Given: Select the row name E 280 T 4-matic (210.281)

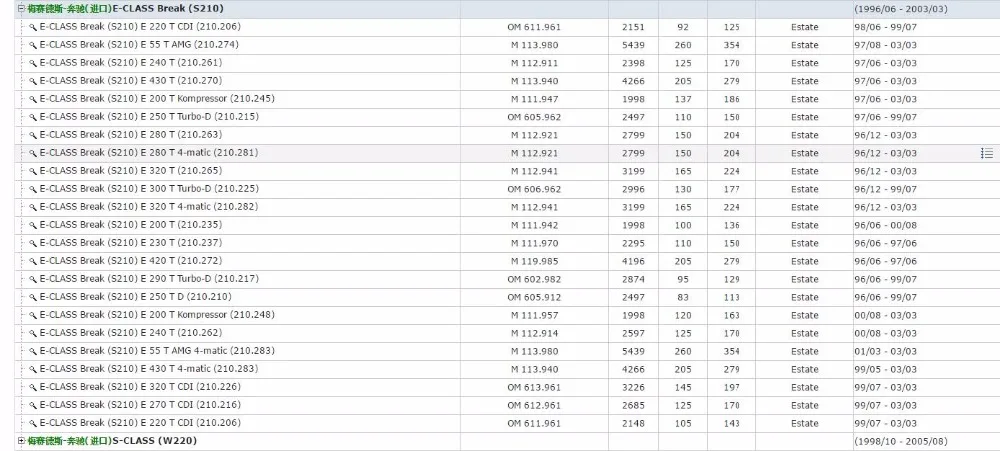Looking at the screenshot, I should pyautogui.click(x=149, y=153).
